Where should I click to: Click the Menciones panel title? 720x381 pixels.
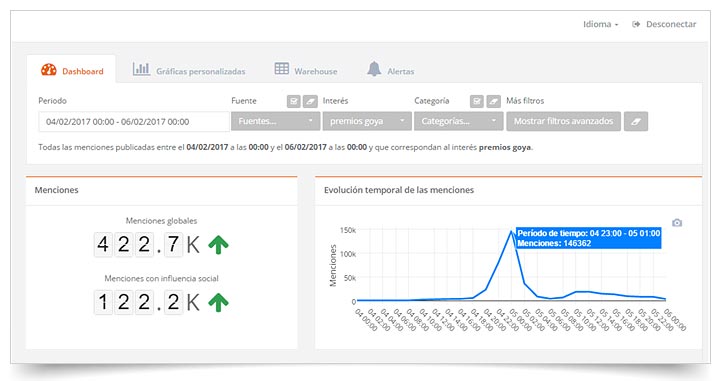[56, 190]
